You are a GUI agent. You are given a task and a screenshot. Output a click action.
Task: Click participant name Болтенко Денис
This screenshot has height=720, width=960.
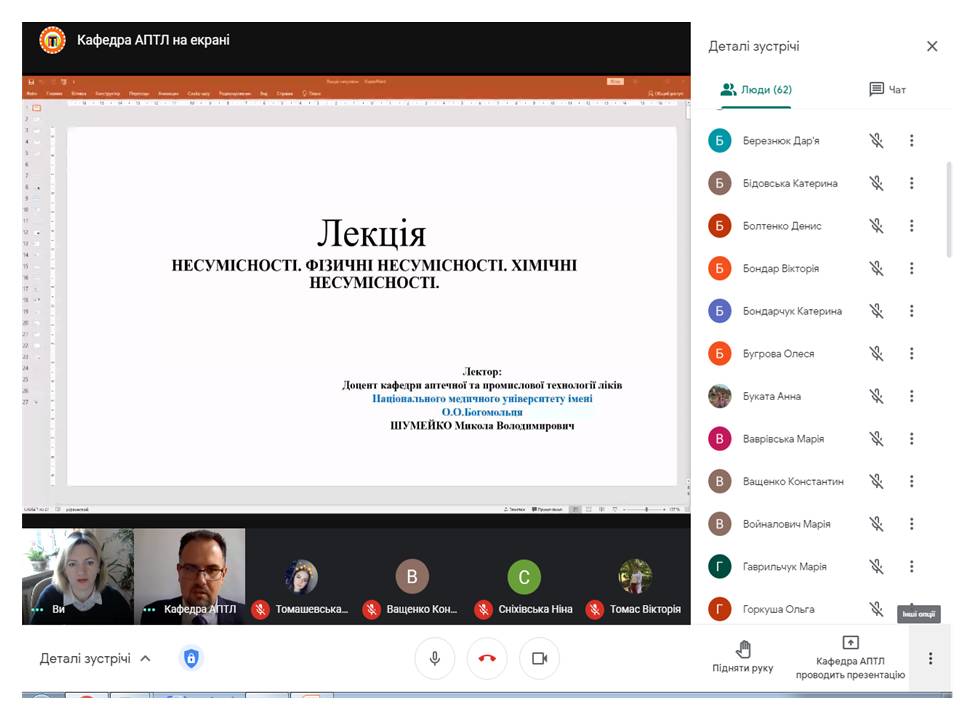(782, 226)
